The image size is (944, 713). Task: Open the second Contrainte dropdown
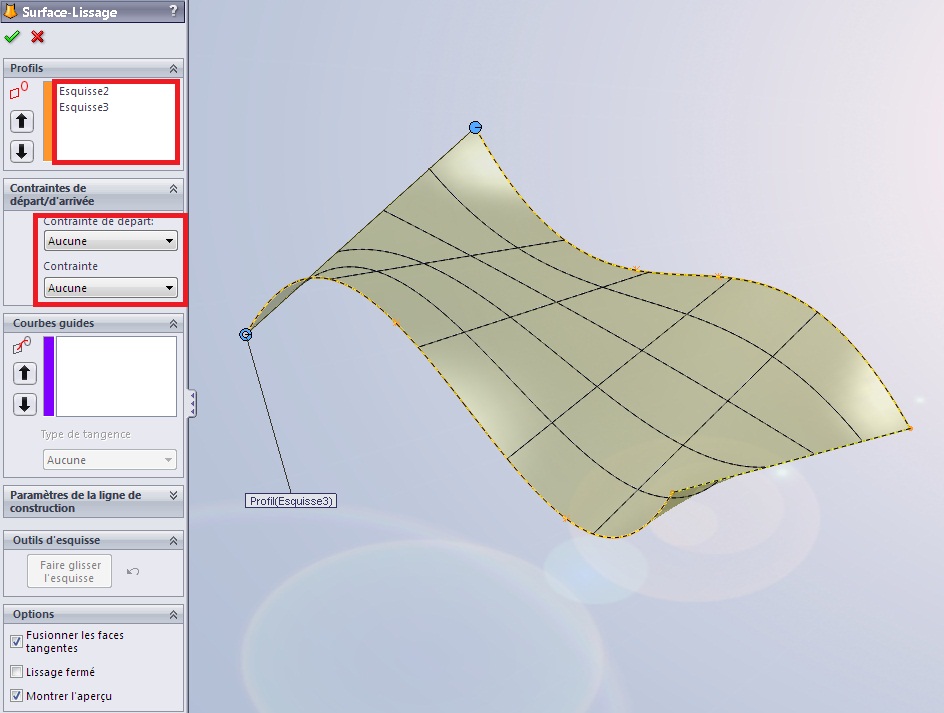click(111, 288)
